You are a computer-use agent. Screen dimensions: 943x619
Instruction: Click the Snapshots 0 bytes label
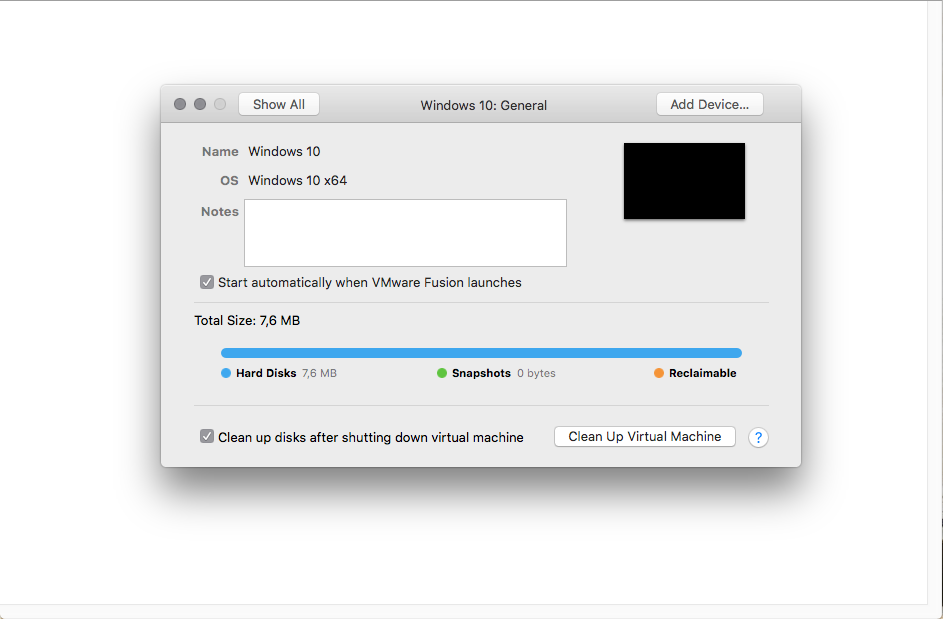click(503, 373)
